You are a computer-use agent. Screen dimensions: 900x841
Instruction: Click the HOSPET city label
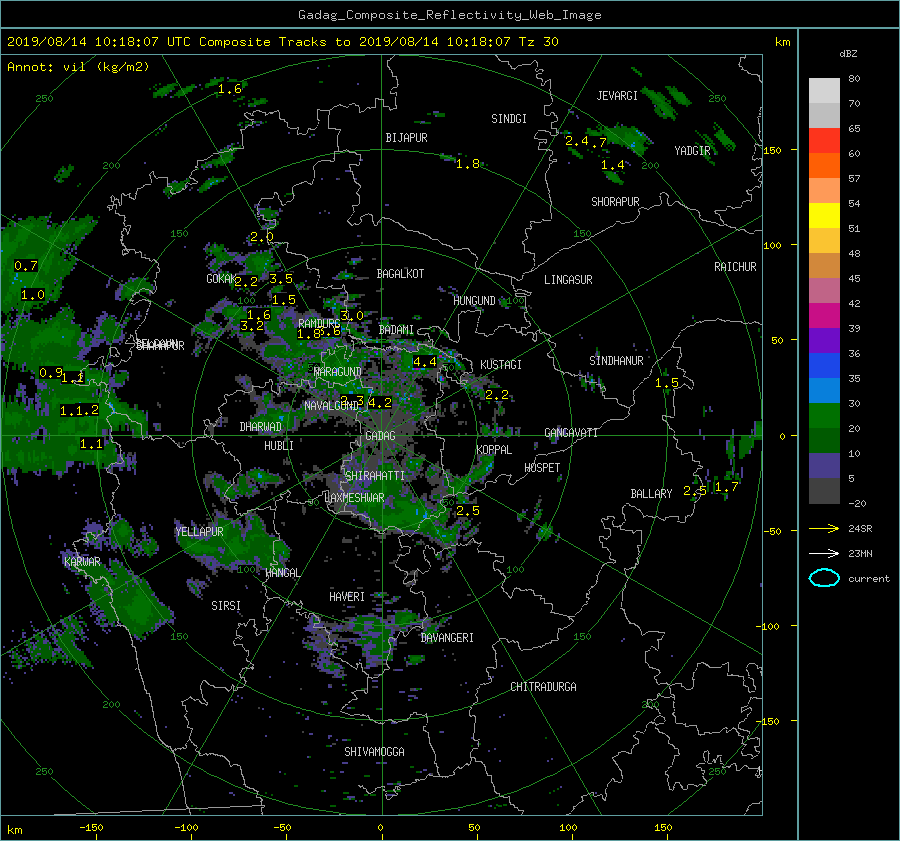(542, 468)
